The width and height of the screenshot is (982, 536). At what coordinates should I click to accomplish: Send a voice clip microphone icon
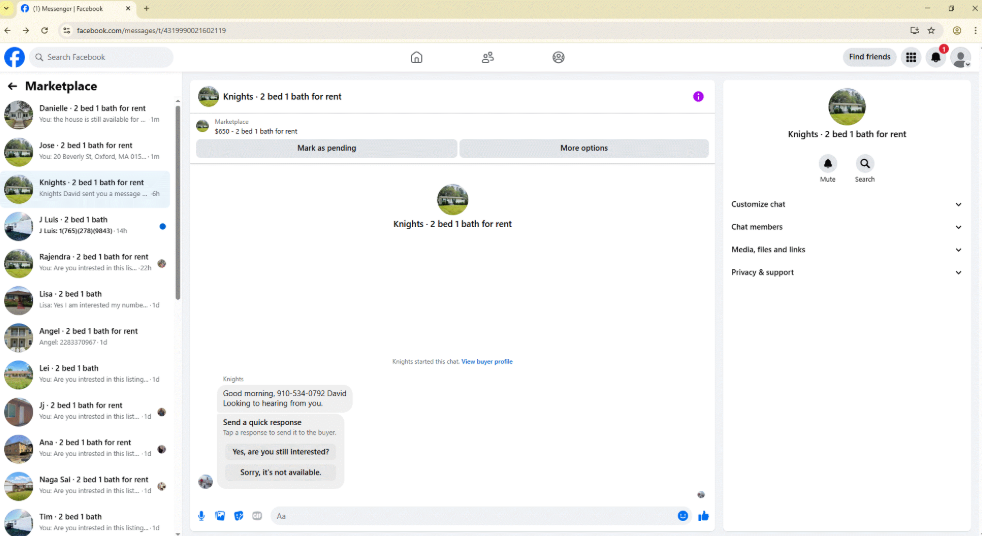pyautogui.click(x=202, y=516)
